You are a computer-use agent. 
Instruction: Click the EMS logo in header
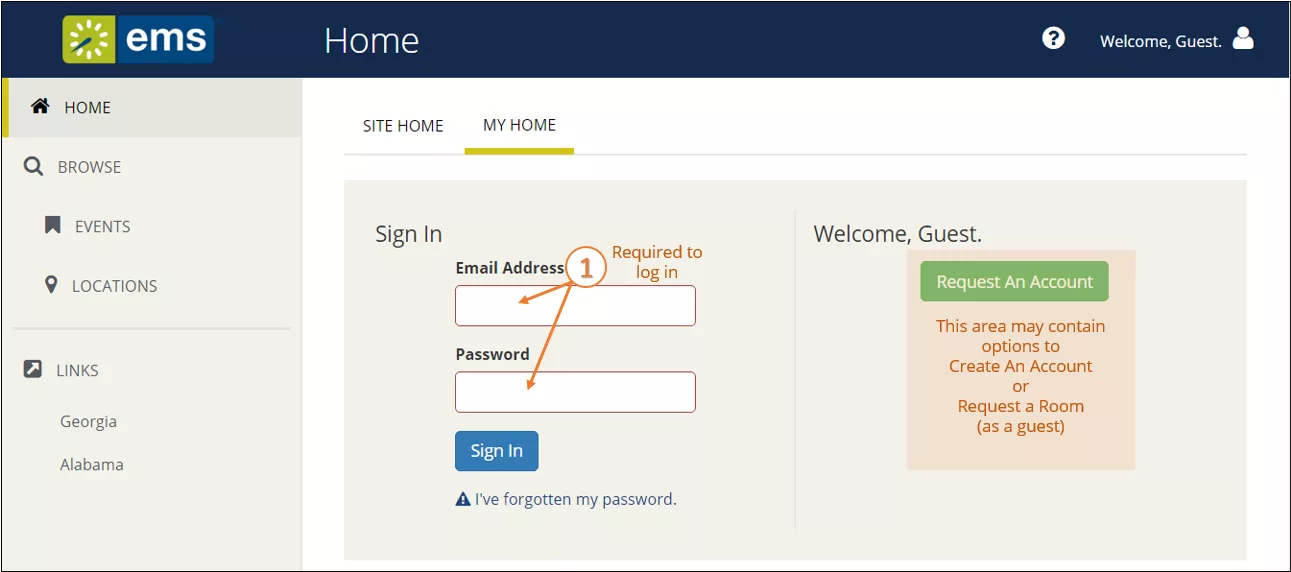tap(138, 40)
